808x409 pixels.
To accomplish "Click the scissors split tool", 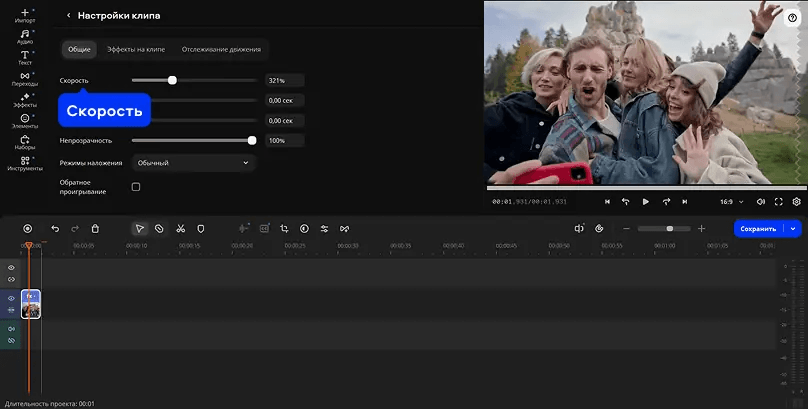I will pyautogui.click(x=180, y=228).
